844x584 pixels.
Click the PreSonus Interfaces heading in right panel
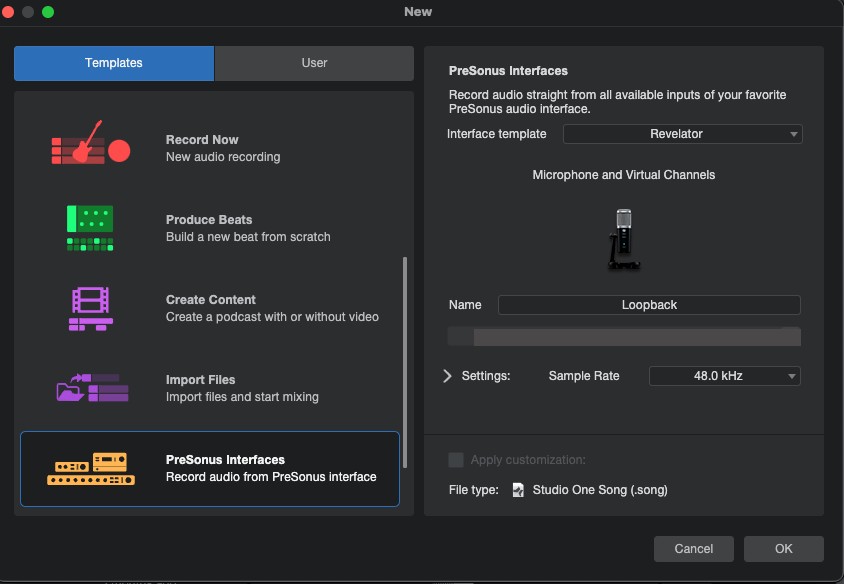508,71
